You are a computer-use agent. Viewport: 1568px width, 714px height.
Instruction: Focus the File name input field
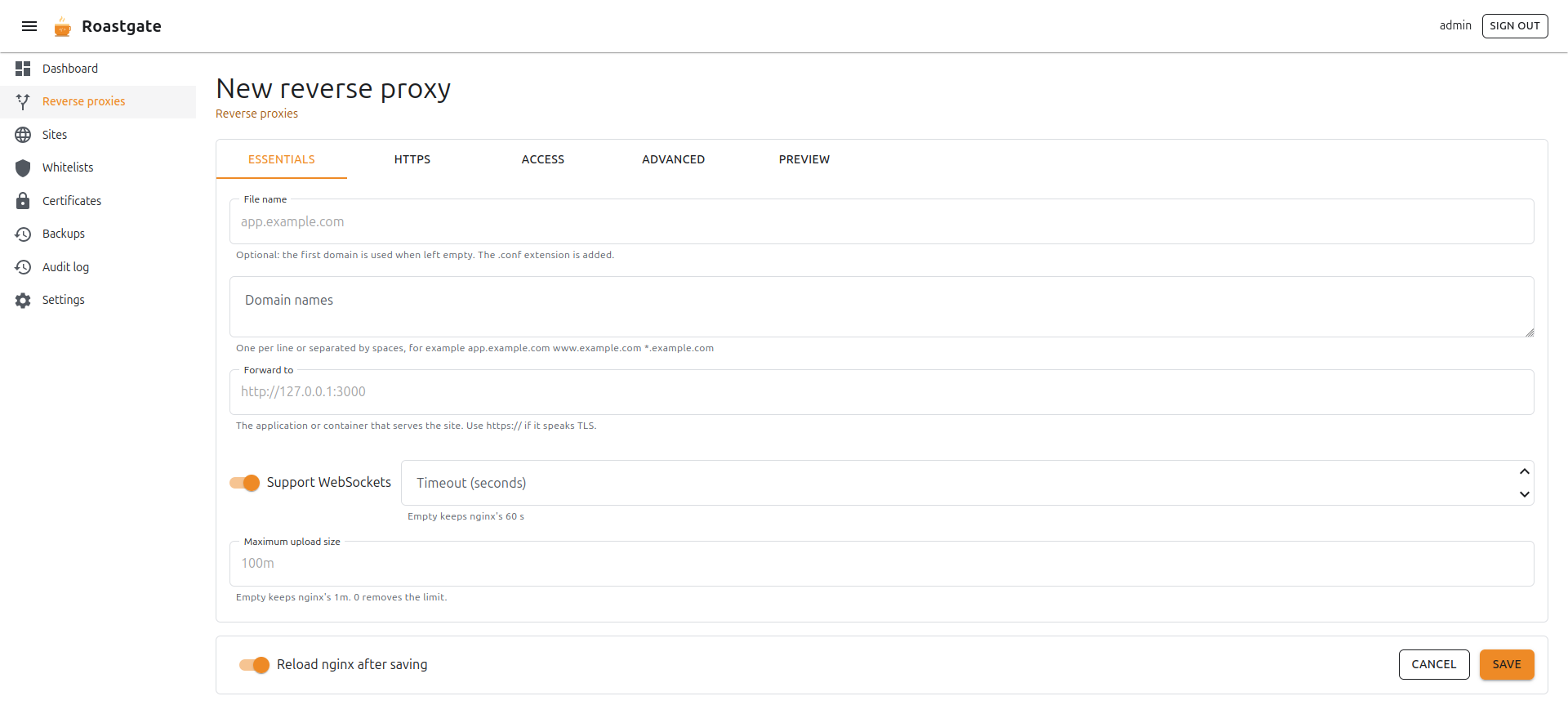click(x=882, y=221)
